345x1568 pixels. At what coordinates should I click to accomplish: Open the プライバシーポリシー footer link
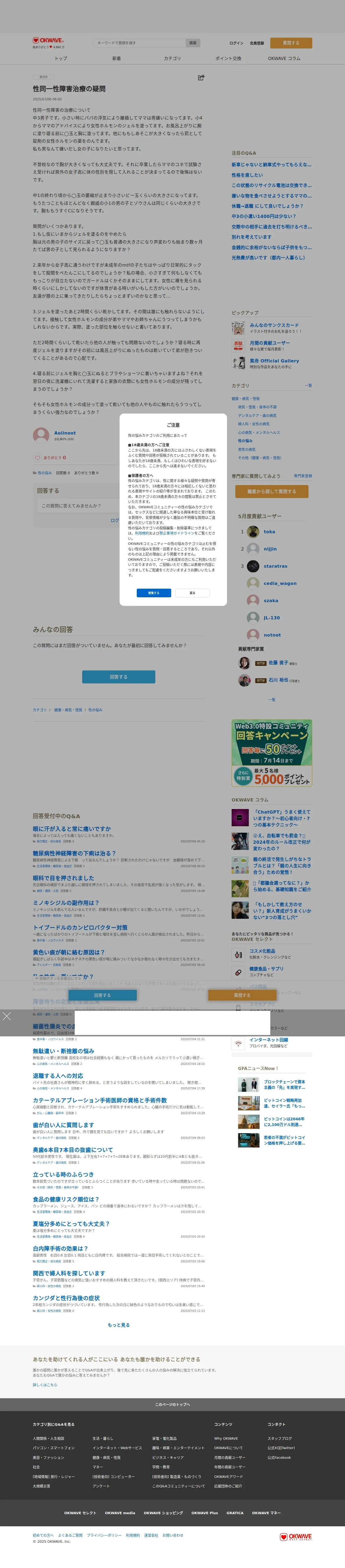pyautogui.click(x=104, y=1535)
